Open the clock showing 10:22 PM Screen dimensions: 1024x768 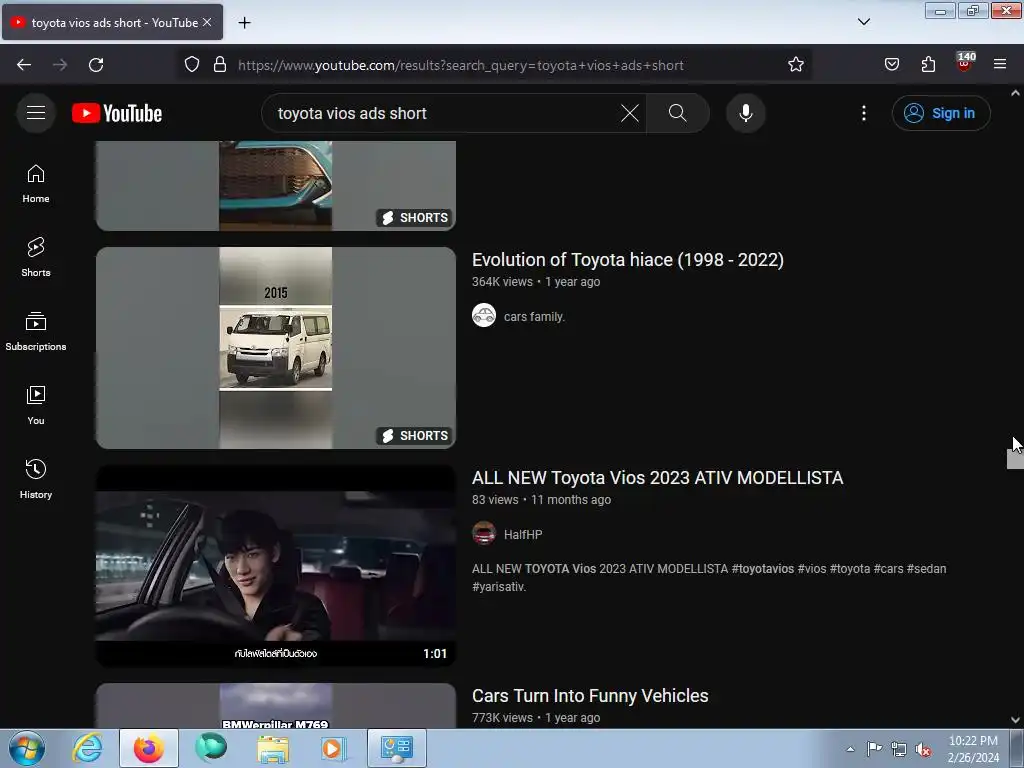coord(973,749)
